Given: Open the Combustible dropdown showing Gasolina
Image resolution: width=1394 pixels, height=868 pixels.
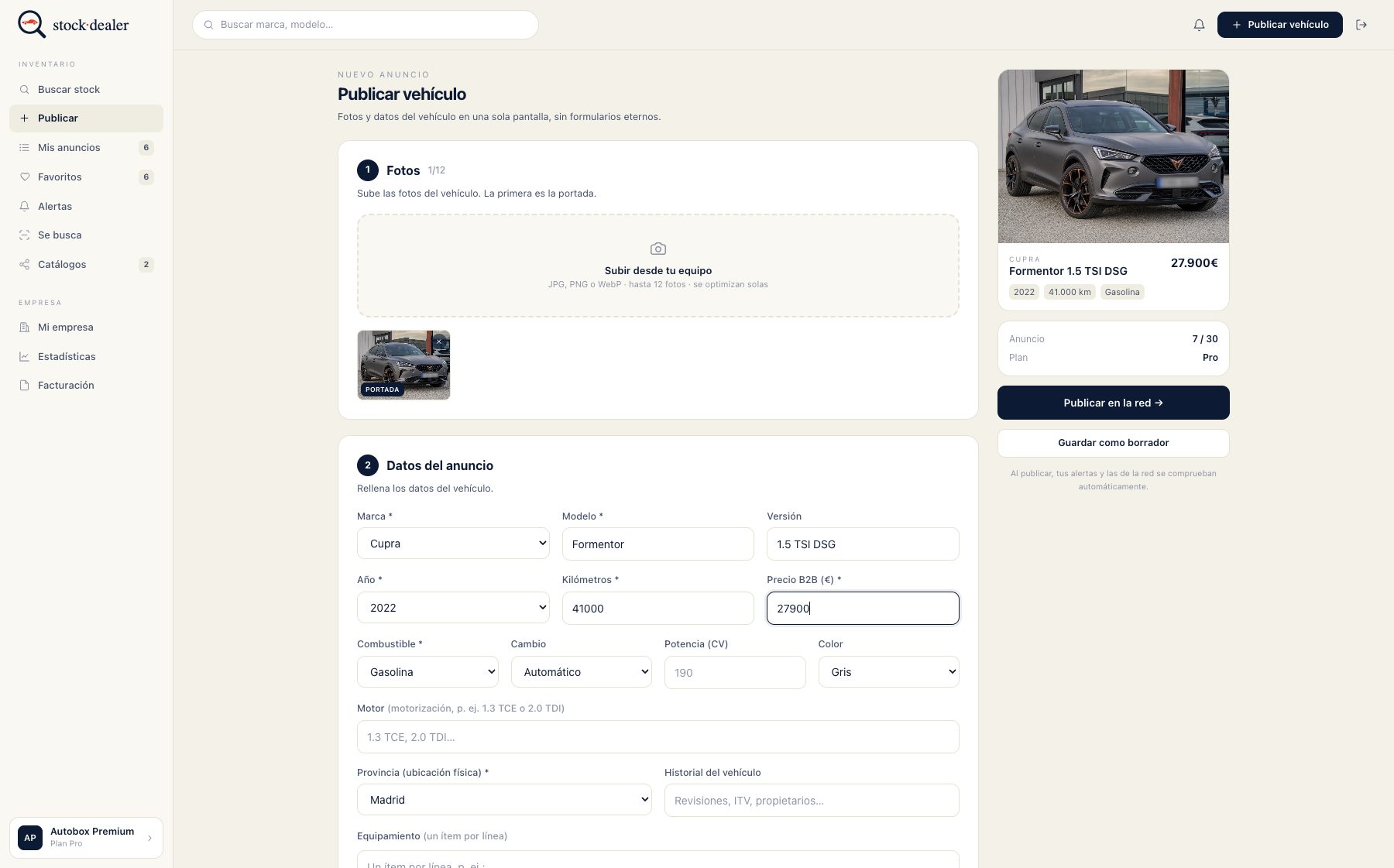Looking at the screenshot, I should click(x=427, y=672).
